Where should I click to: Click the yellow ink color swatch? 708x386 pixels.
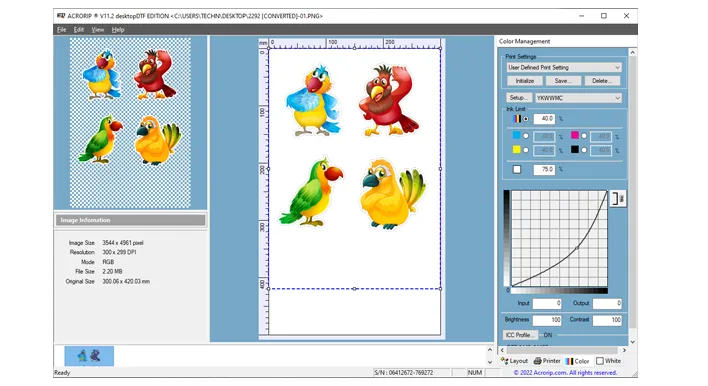517,149
